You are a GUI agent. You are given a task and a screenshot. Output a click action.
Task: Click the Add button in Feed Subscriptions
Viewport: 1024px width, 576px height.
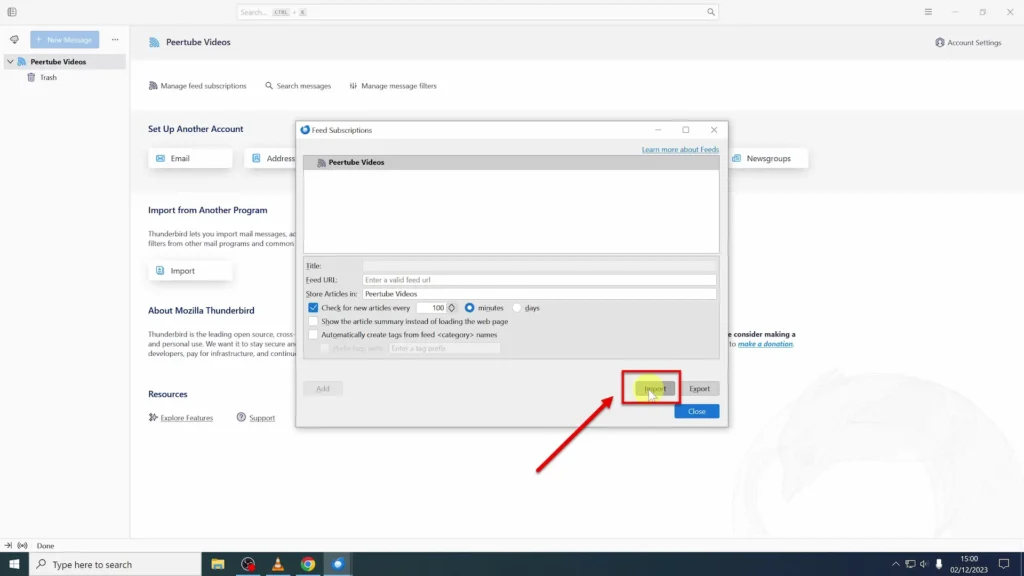pyautogui.click(x=323, y=389)
